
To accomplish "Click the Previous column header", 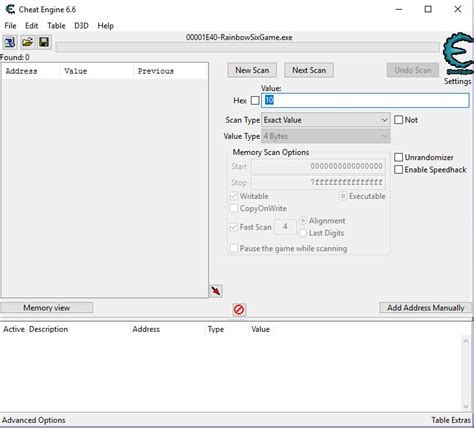I will click(x=169, y=71).
